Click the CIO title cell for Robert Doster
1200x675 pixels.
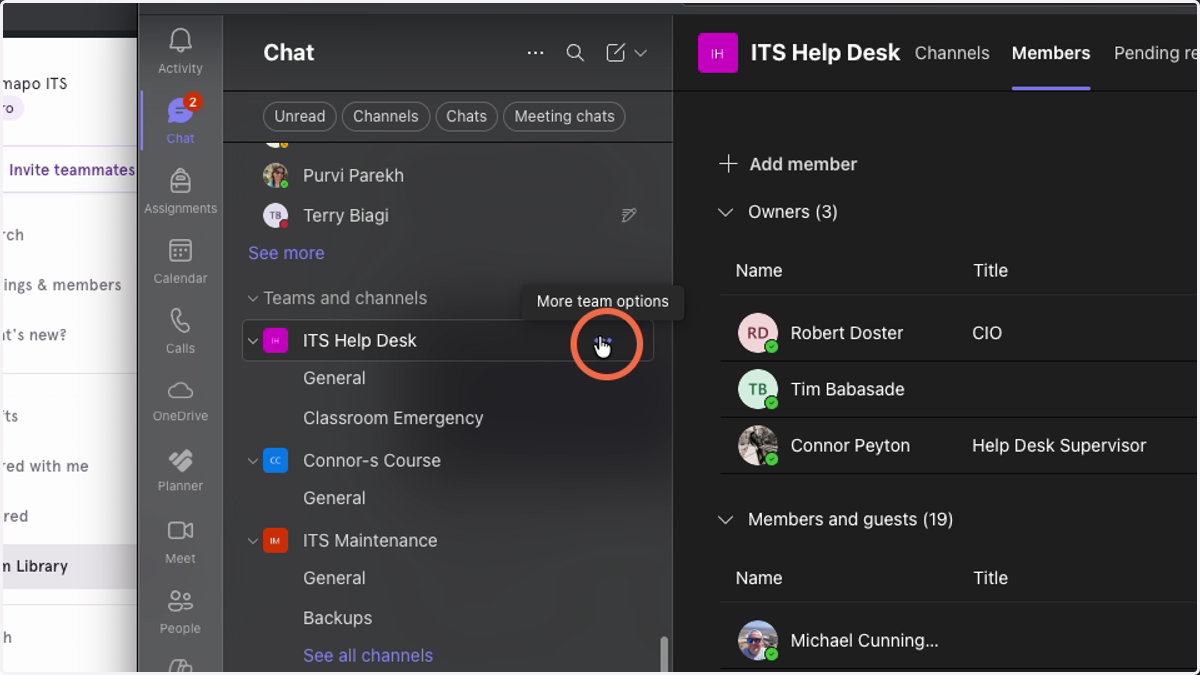pos(987,333)
